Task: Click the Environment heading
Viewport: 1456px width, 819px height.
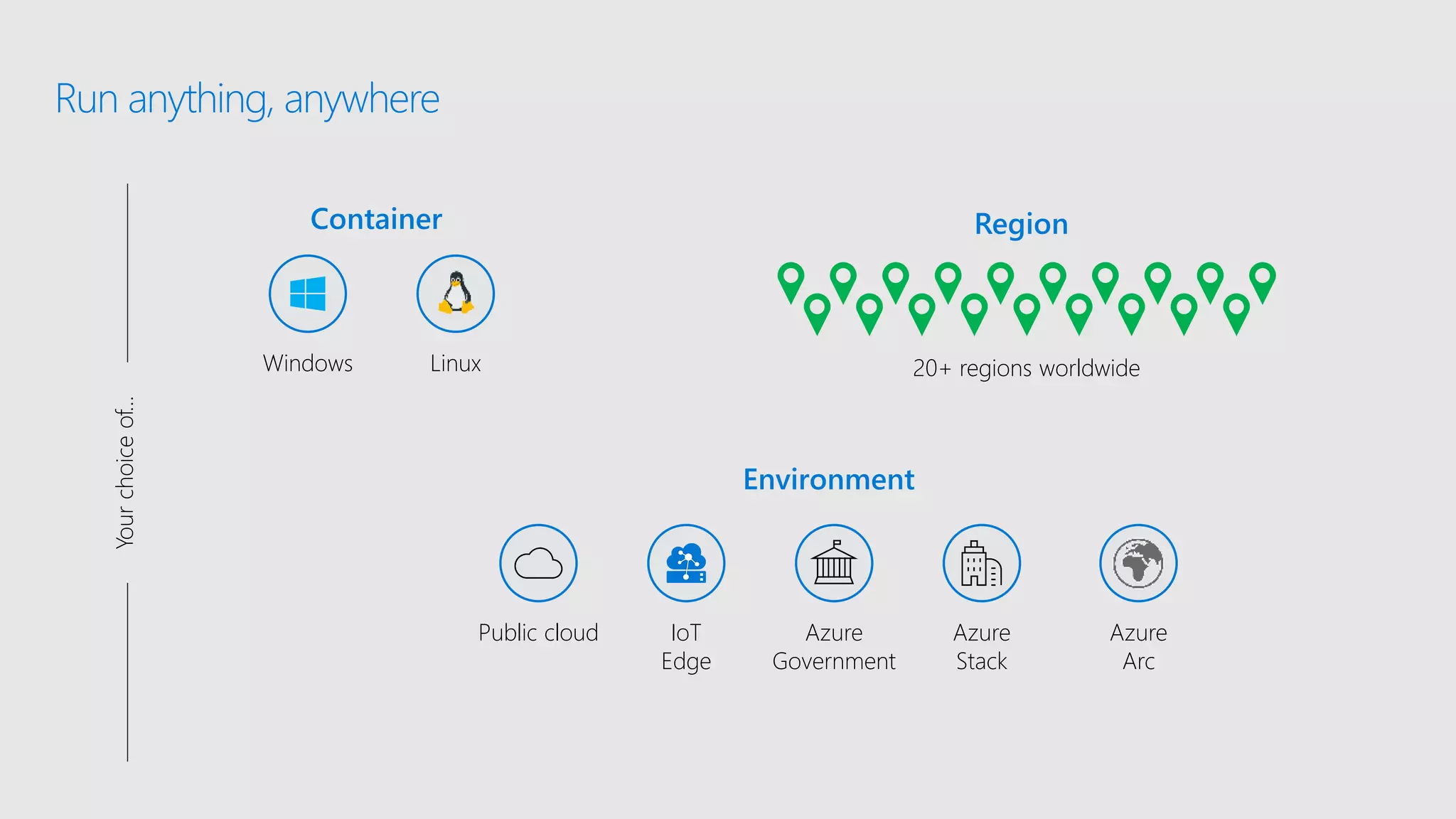Action: pyautogui.click(x=828, y=480)
